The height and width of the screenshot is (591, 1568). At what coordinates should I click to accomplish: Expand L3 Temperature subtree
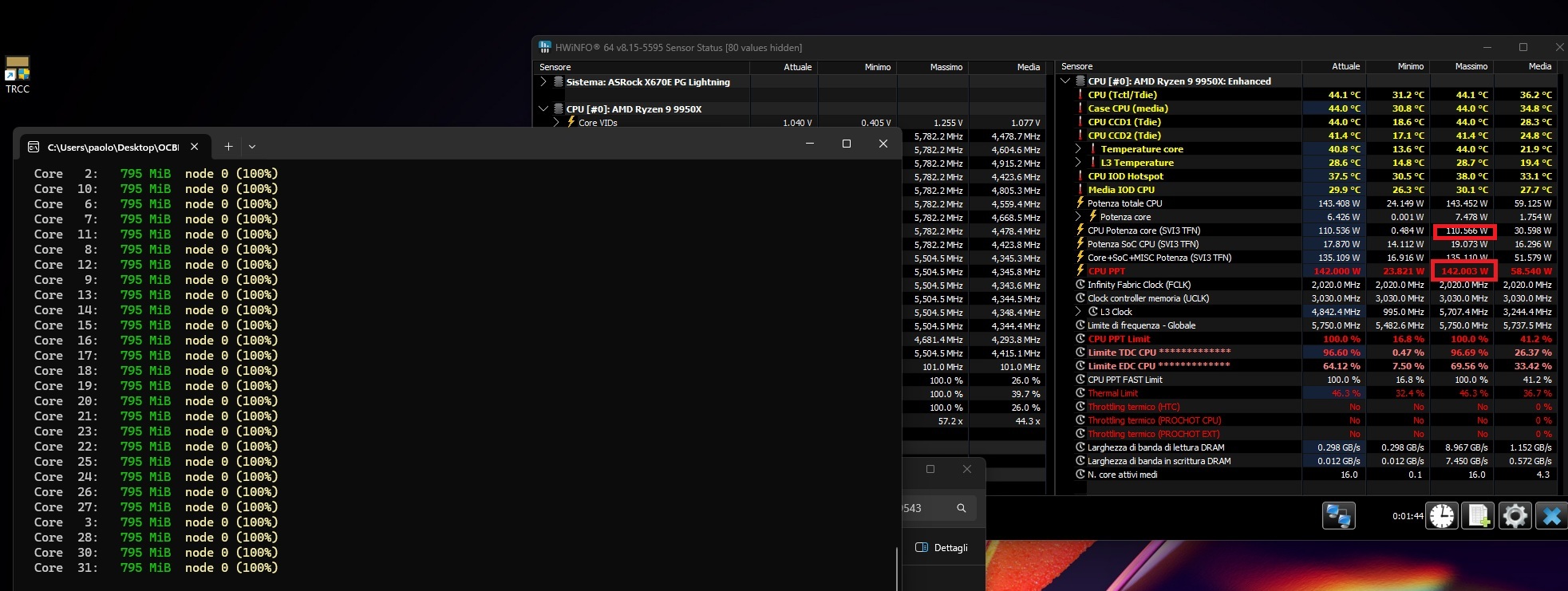click(x=1078, y=163)
